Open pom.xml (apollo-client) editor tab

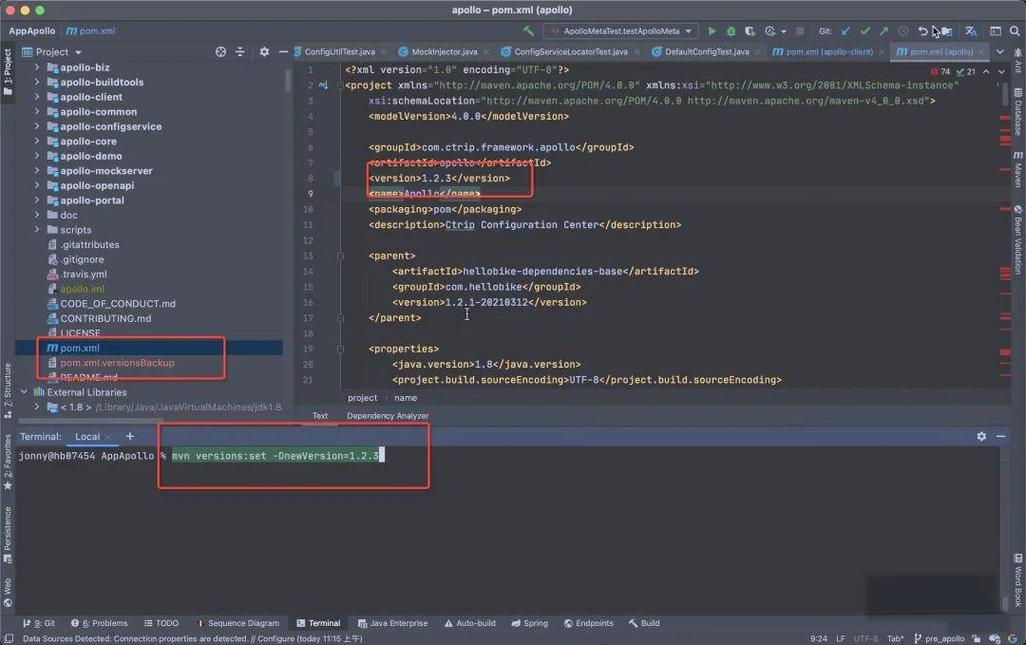click(828, 52)
